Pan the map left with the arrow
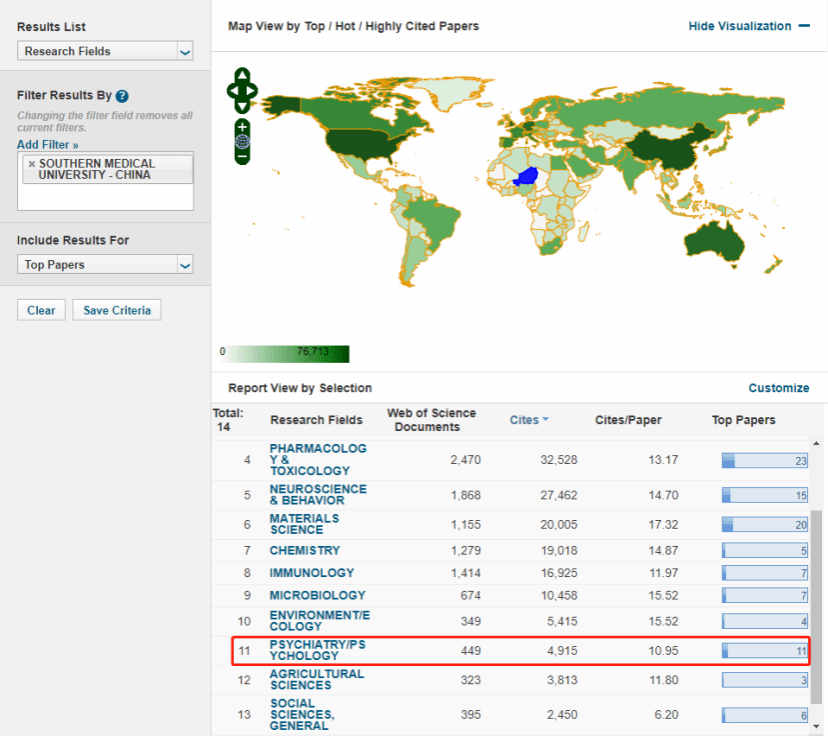Image resolution: width=828 pixels, height=736 pixels. point(231,91)
